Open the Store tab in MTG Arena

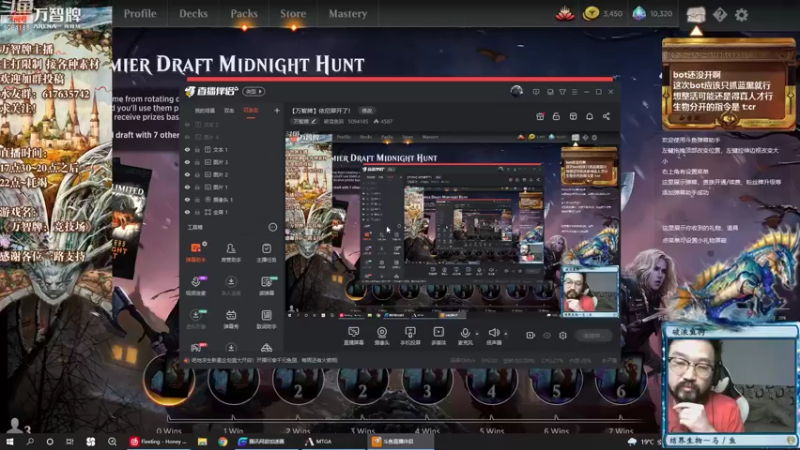tap(293, 14)
